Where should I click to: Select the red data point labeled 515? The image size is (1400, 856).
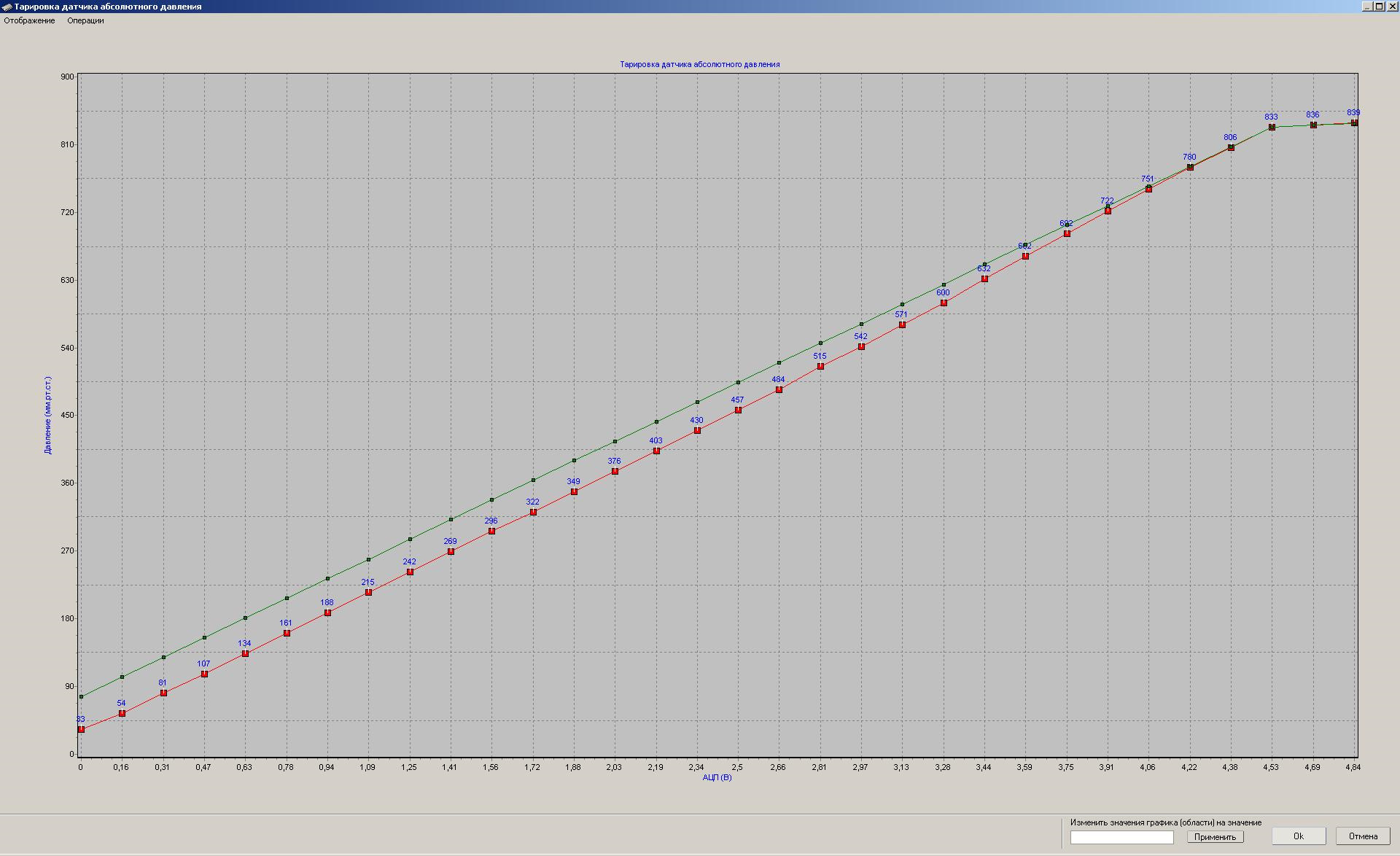(820, 366)
